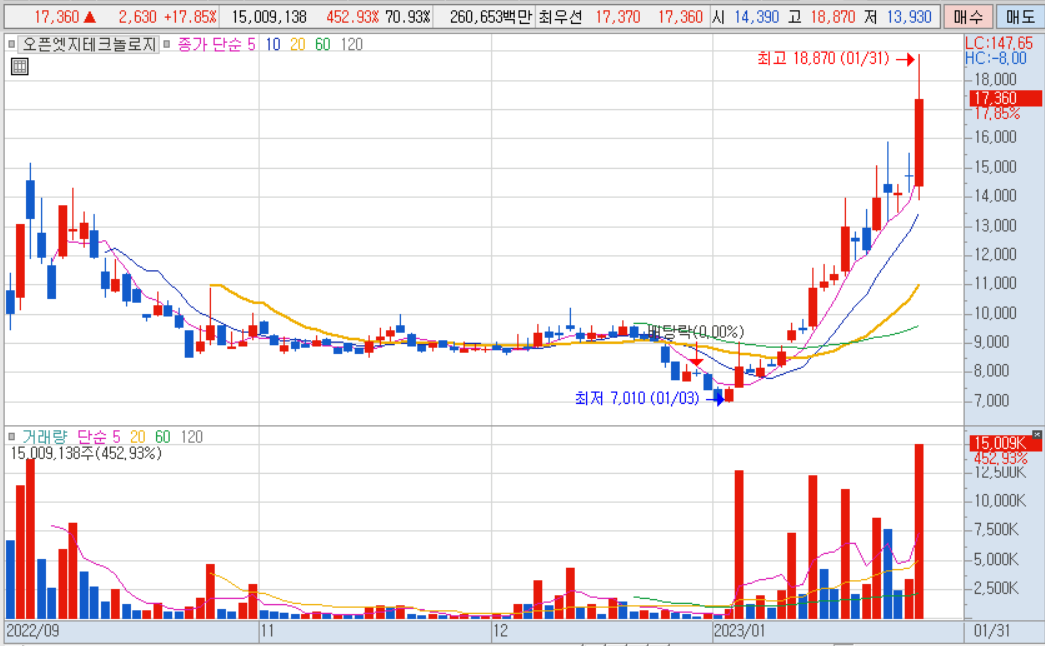Click the 11 month label on time axis

click(267, 631)
